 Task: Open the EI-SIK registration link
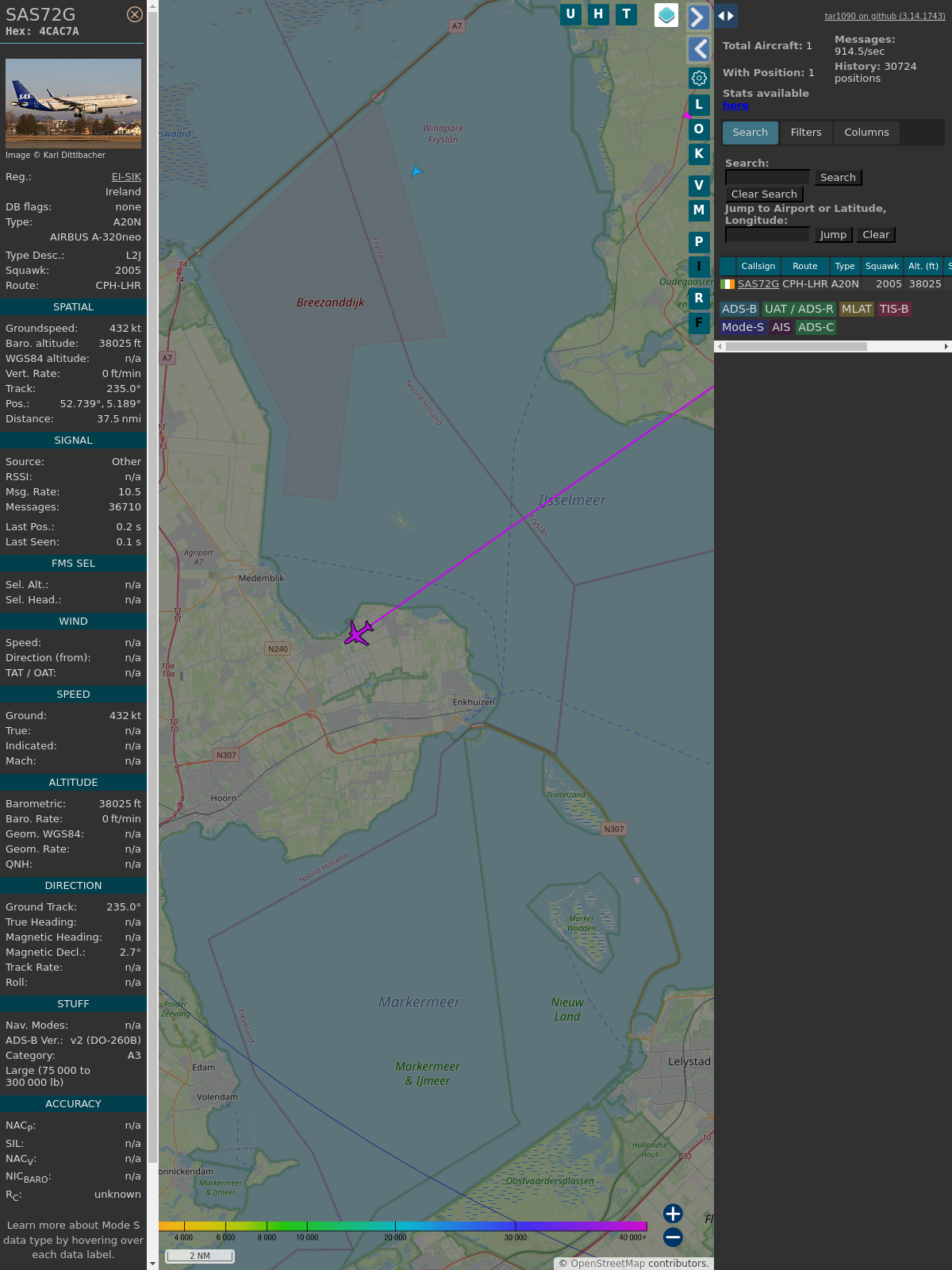click(x=126, y=177)
